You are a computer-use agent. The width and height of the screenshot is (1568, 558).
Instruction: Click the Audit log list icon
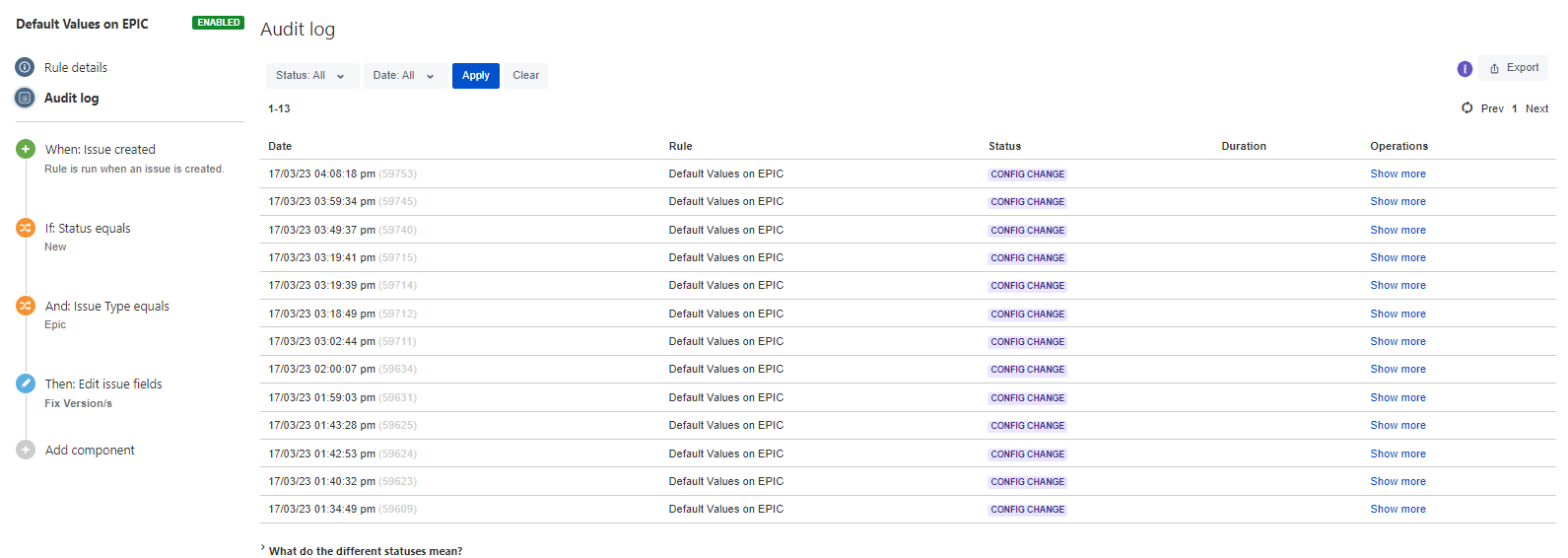coord(25,98)
